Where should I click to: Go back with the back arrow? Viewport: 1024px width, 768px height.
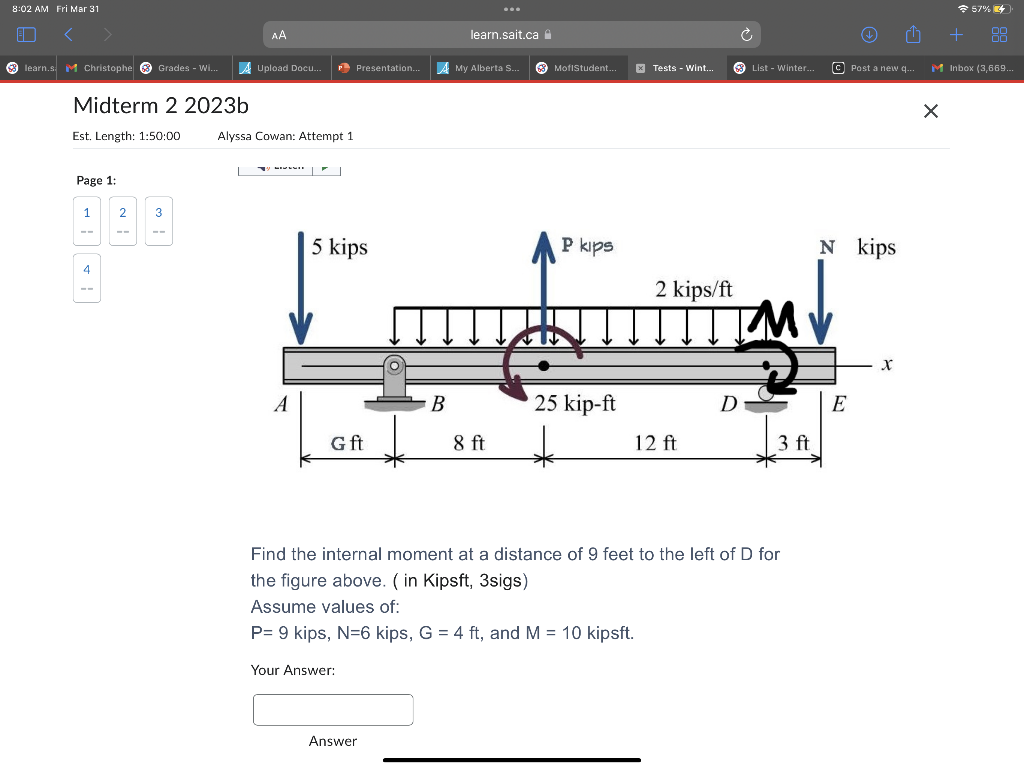click(x=69, y=35)
